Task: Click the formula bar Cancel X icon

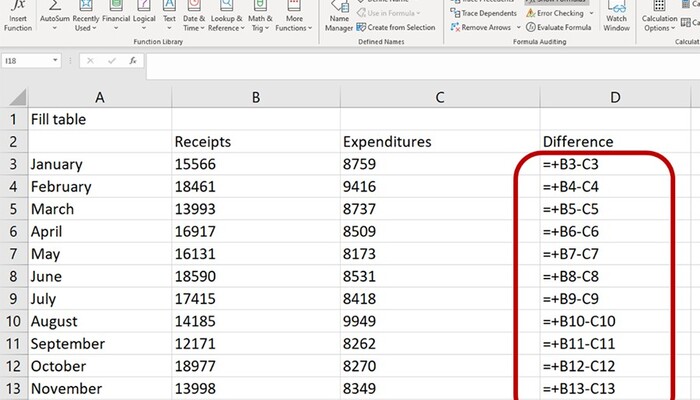Action: click(x=90, y=61)
